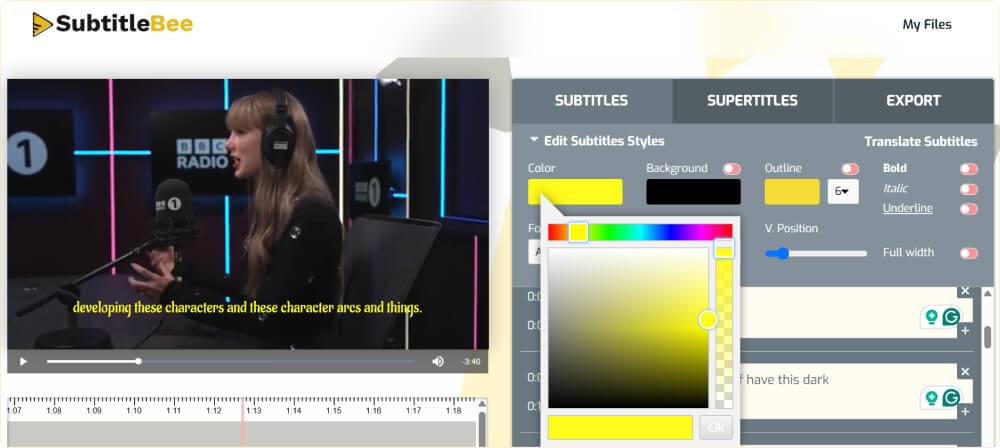Click Grammarly icon in second subtitle box
1000x448 pixels.
coord(951,398)
